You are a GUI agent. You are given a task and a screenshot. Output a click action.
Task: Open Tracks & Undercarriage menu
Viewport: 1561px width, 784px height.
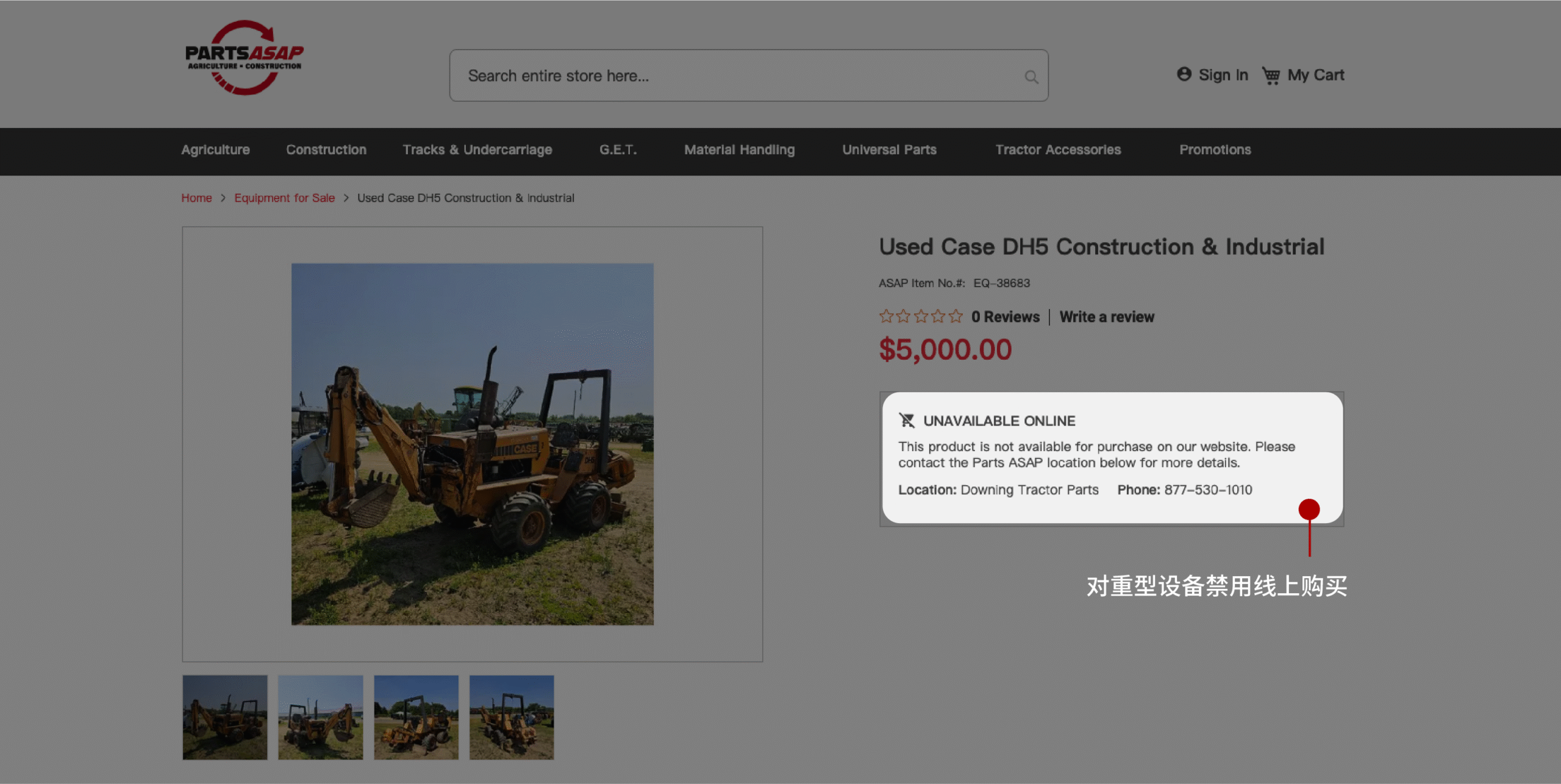coord(477,150)
